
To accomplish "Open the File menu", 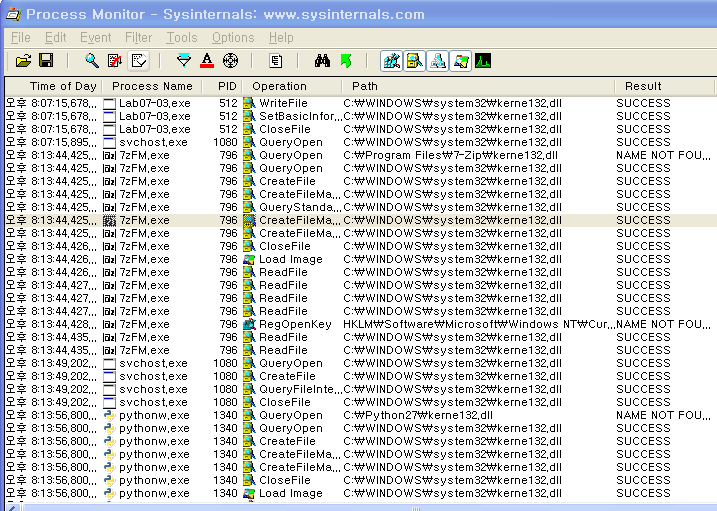I will coord(21,37).
